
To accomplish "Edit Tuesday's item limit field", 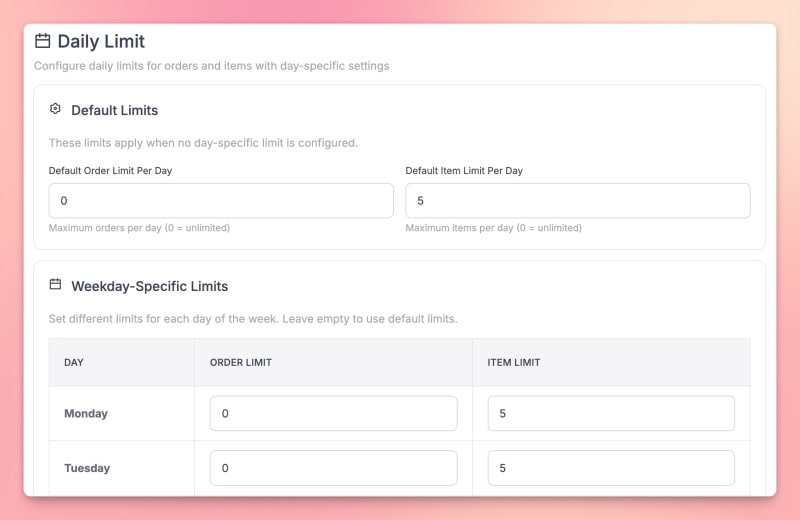I will [x=611, y=468].
